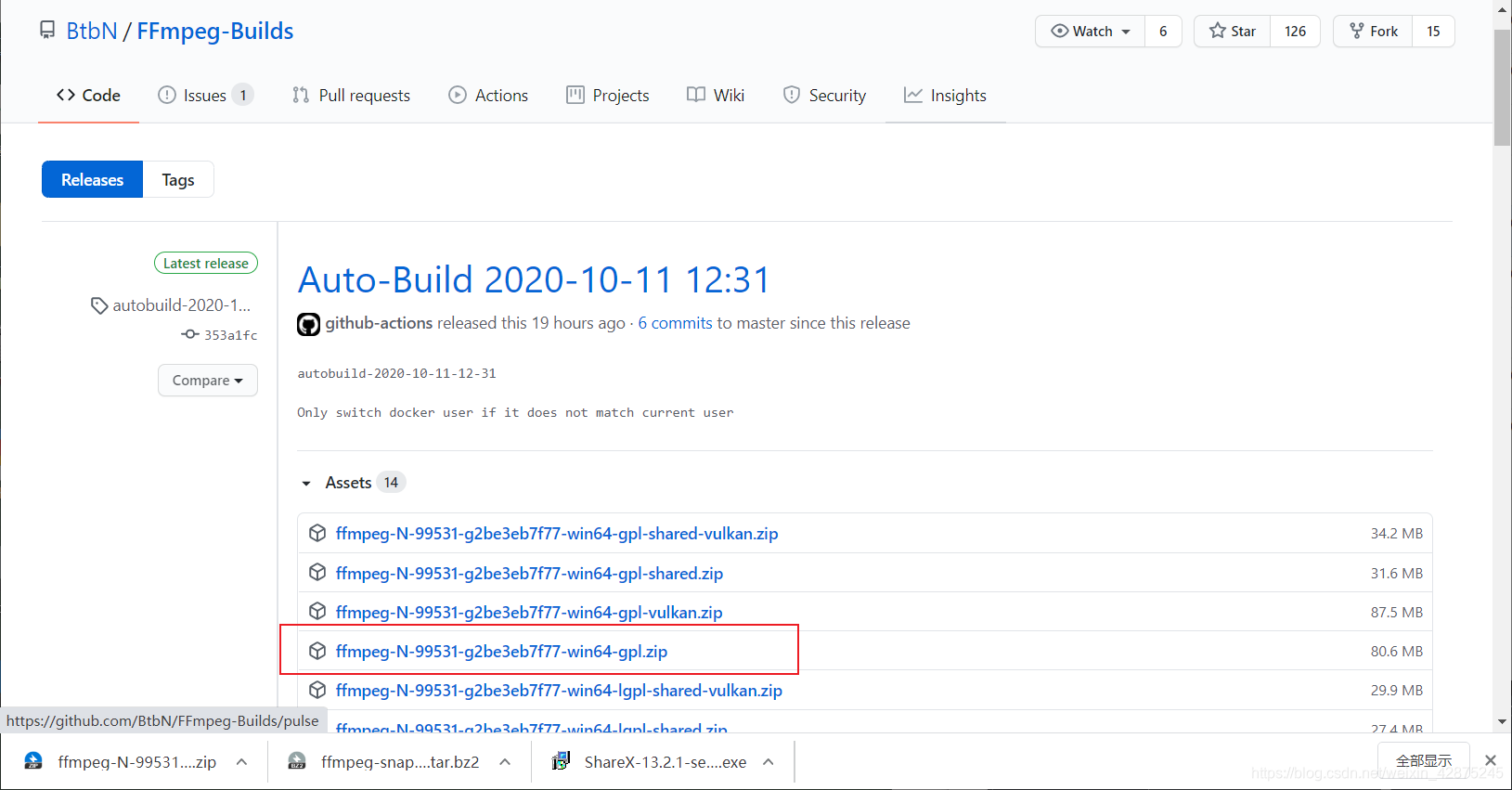Click the 80.6 MB size text
The width and height of the screenshot is (1512, 790).
[x=1397, y=652]
